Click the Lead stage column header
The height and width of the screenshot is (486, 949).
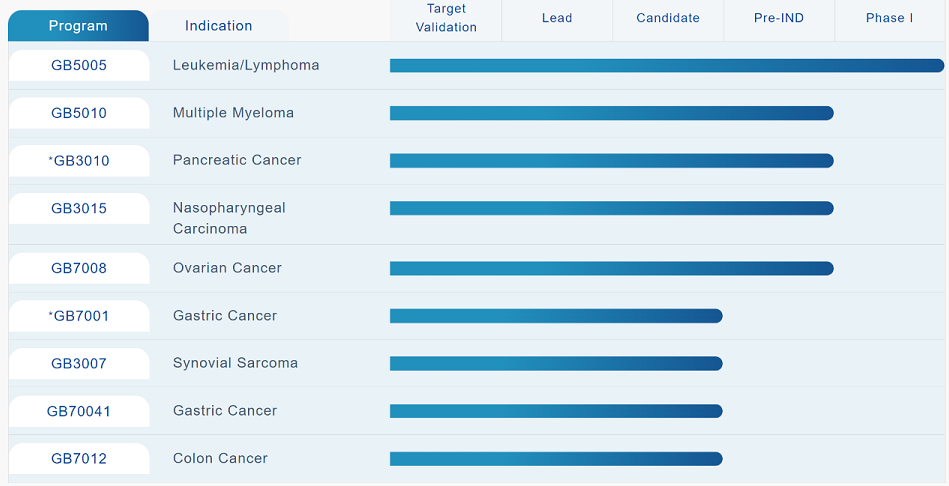[x=557, y=18]
